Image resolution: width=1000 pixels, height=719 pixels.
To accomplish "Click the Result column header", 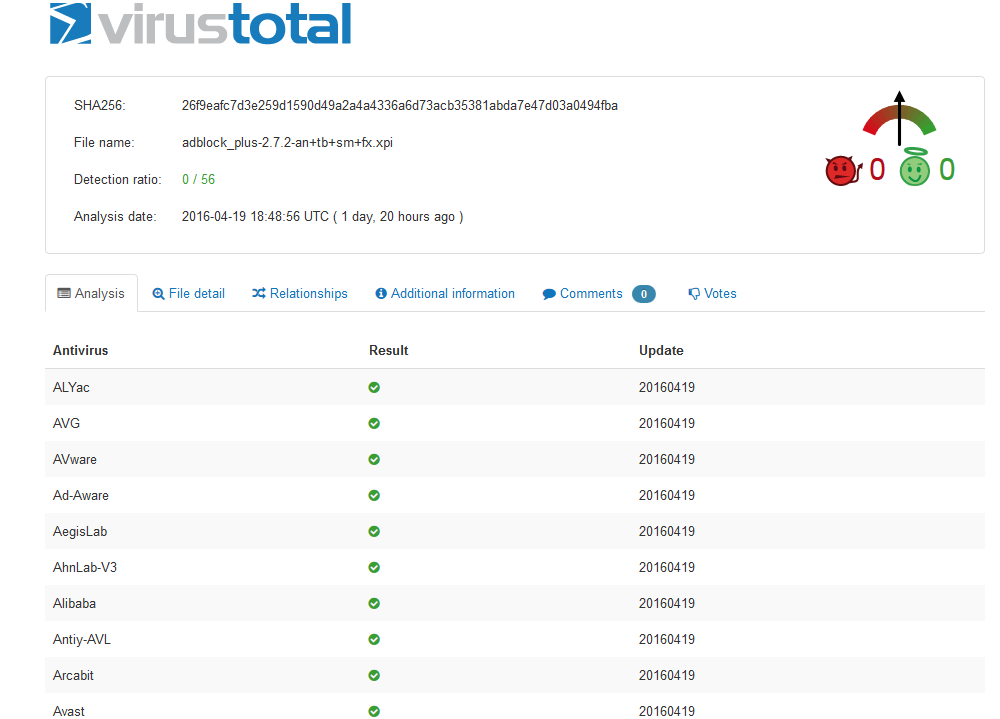I will [388, 350].
